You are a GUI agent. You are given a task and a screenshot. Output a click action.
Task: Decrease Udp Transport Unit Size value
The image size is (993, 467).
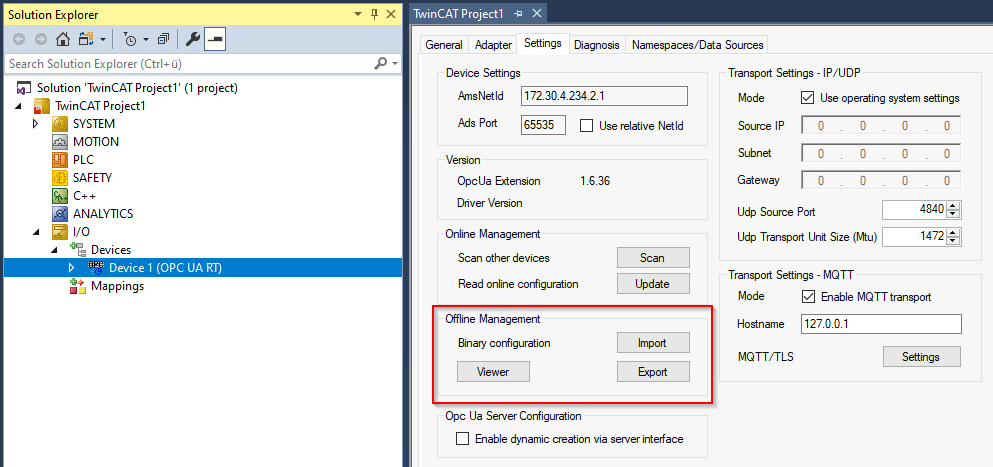(x=954, y=242)
